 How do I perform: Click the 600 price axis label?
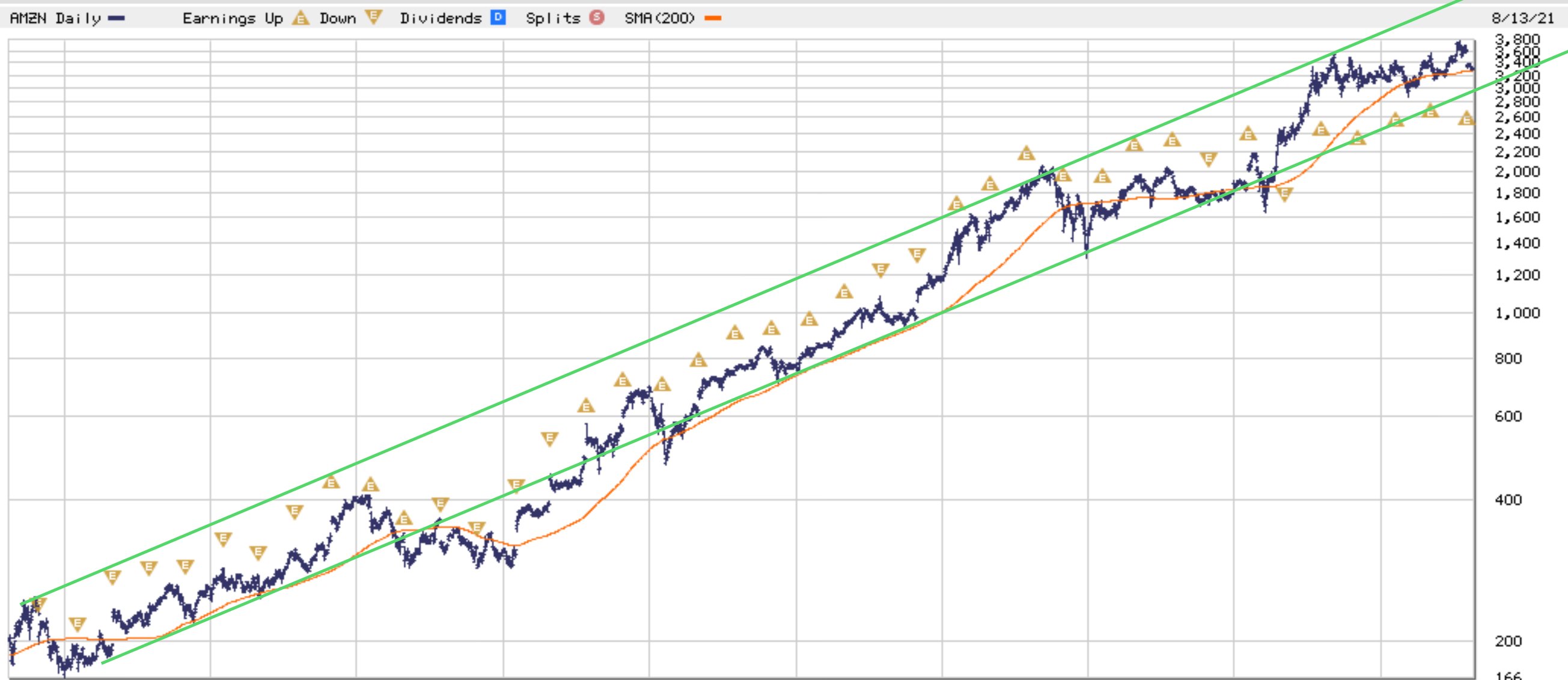(x=1508, y=417)
